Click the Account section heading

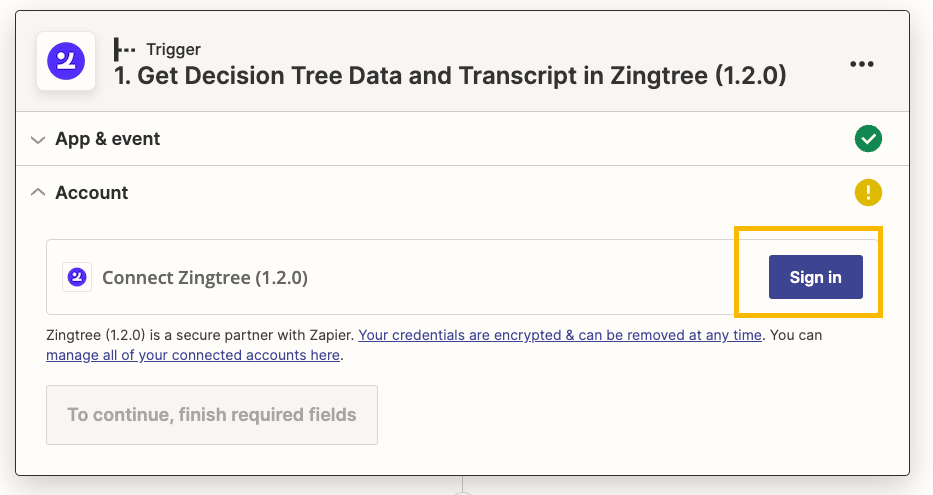pos(92,193)
